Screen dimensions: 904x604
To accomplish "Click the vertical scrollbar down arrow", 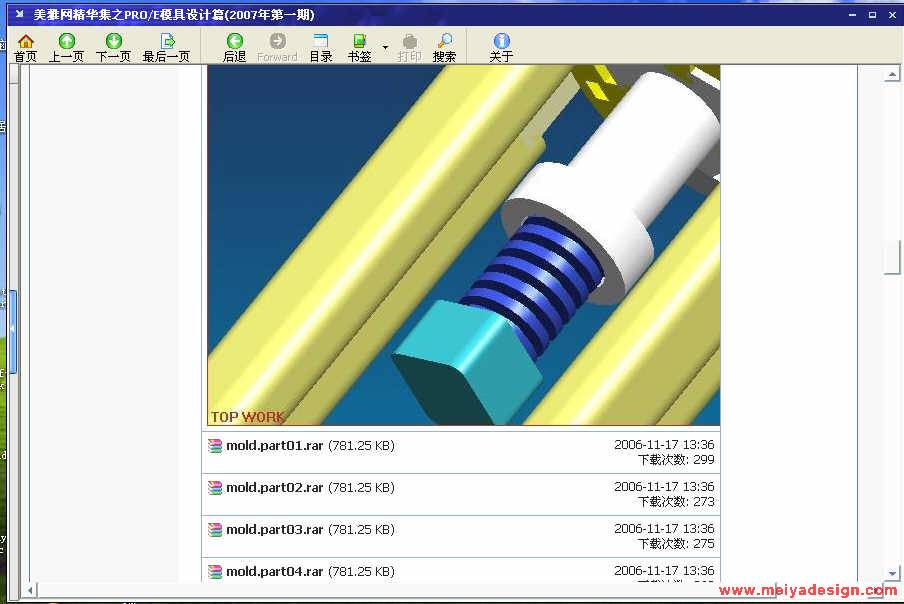I will 892,575.
